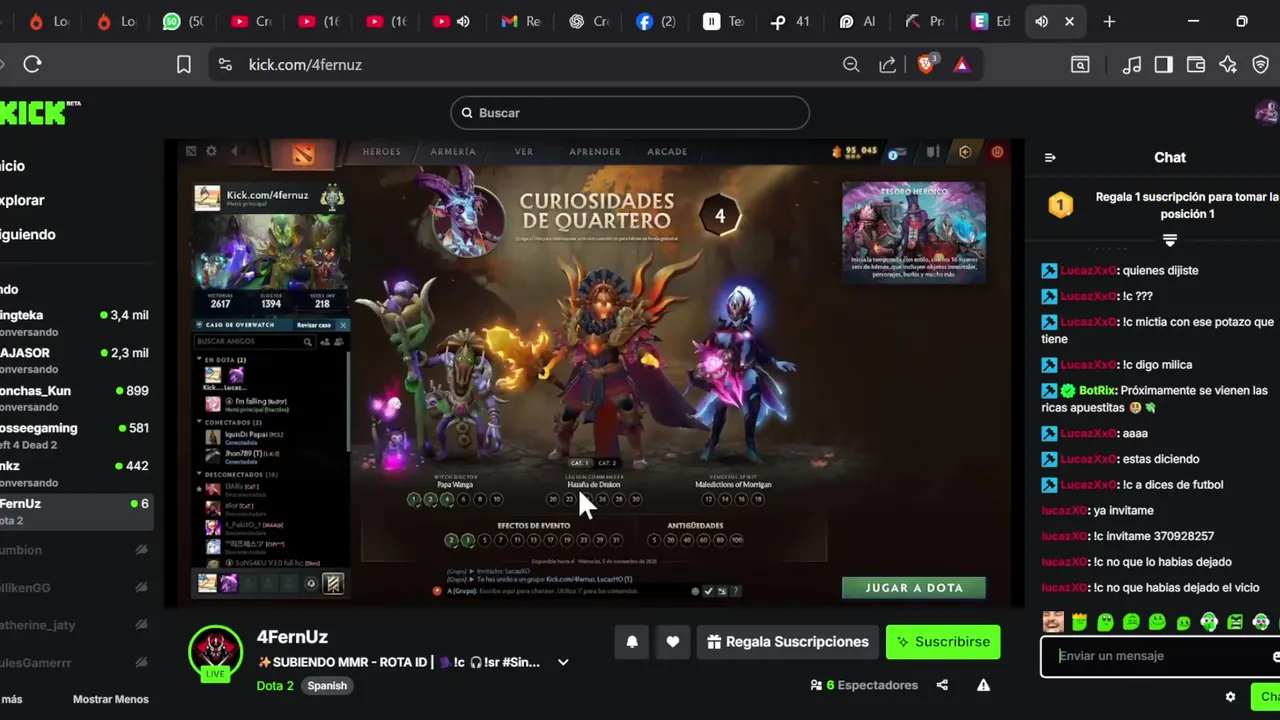Open the channel with 442 viewers
Image resolution: width=1280 pixels, height=720 pixels.
coord(75,473)
